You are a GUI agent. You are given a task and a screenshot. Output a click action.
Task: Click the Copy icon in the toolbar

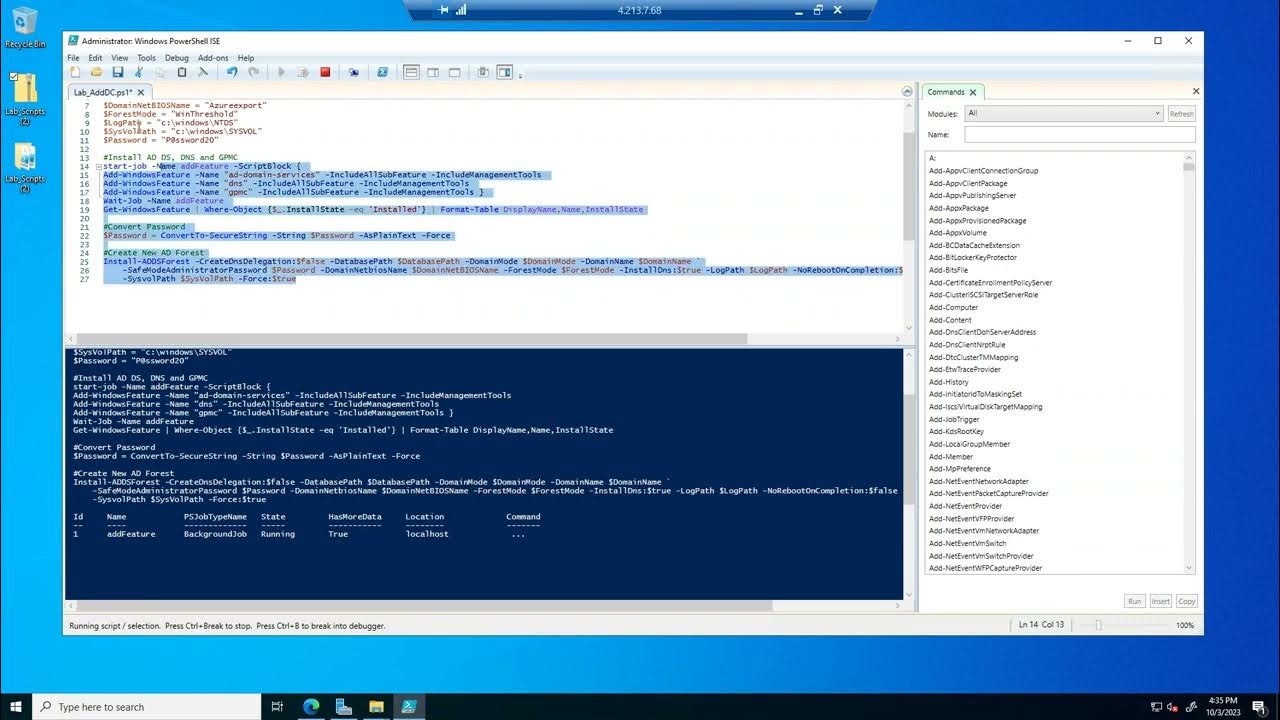[160, 72]
